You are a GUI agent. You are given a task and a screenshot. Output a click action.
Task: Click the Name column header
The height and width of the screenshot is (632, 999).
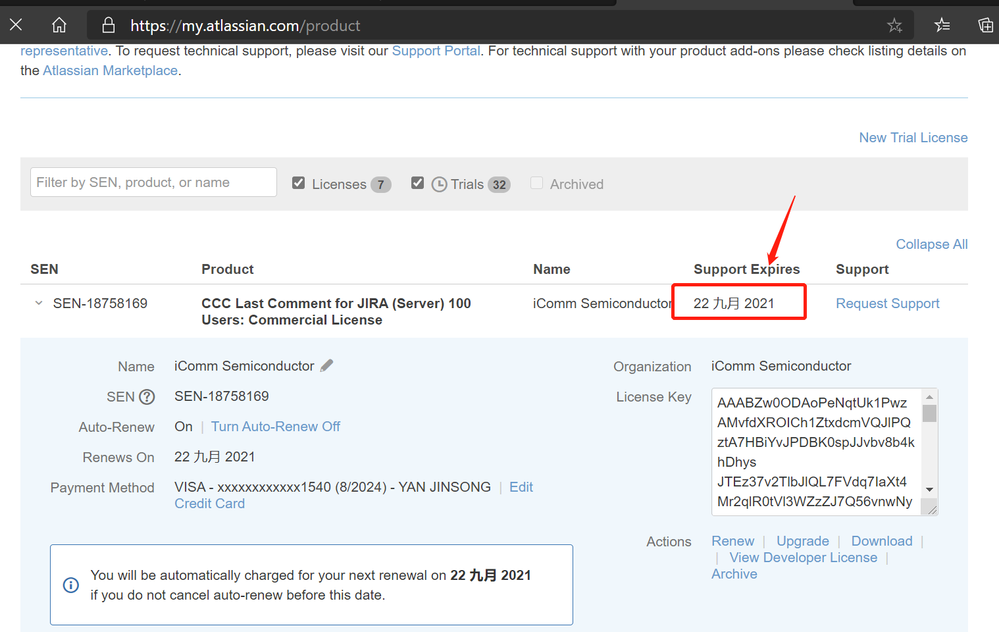pyautogui.click(x=552, y=269)
